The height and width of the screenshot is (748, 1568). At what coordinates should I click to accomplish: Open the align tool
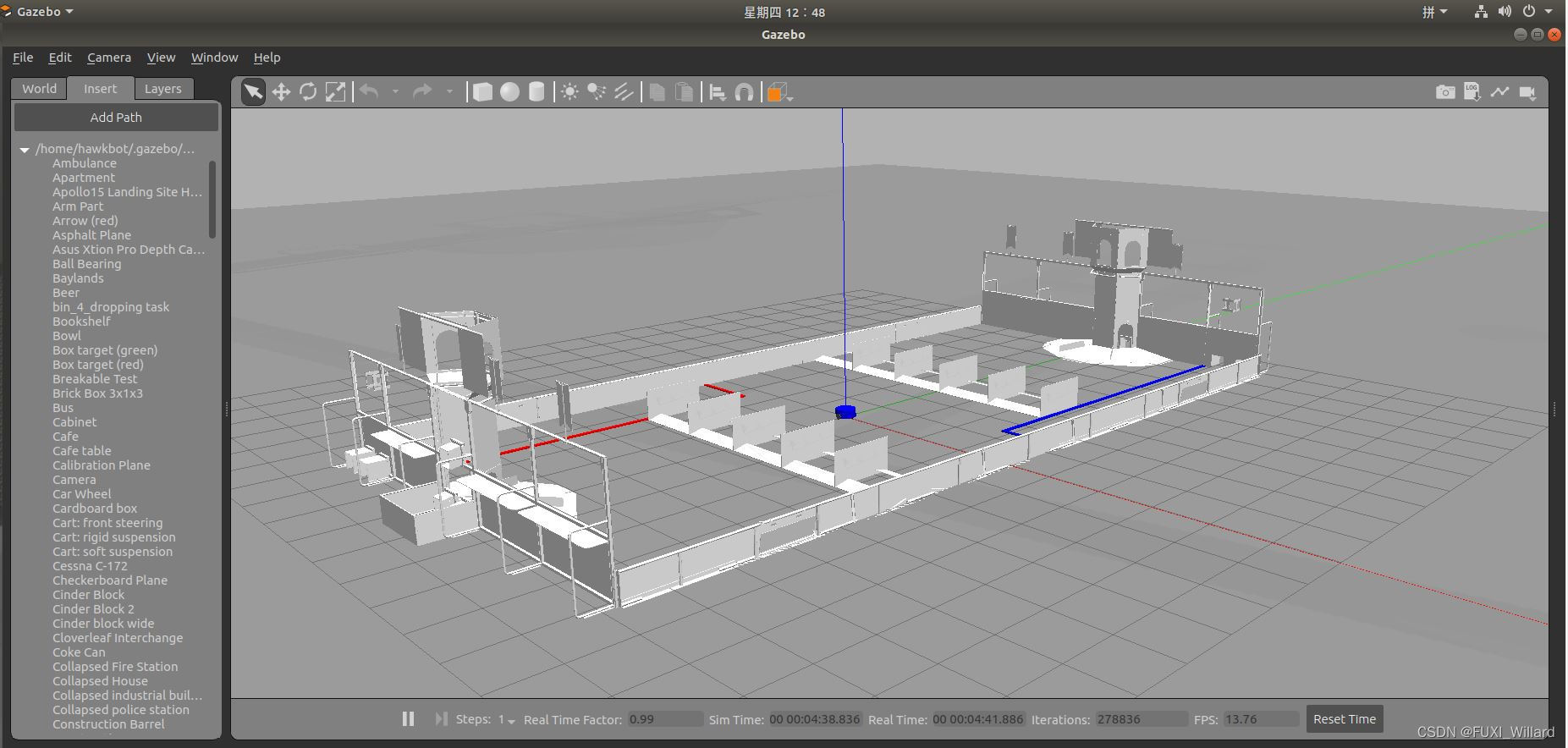pos(718,92)
